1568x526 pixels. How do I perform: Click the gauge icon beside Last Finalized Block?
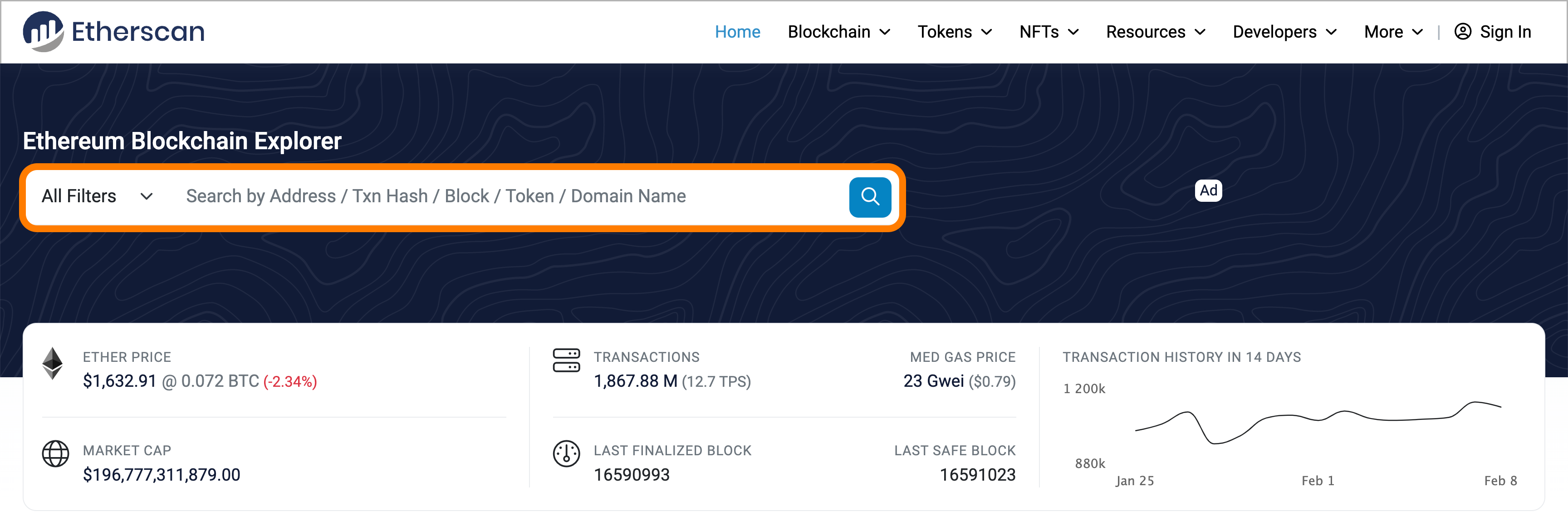click(x=566, y=453)
